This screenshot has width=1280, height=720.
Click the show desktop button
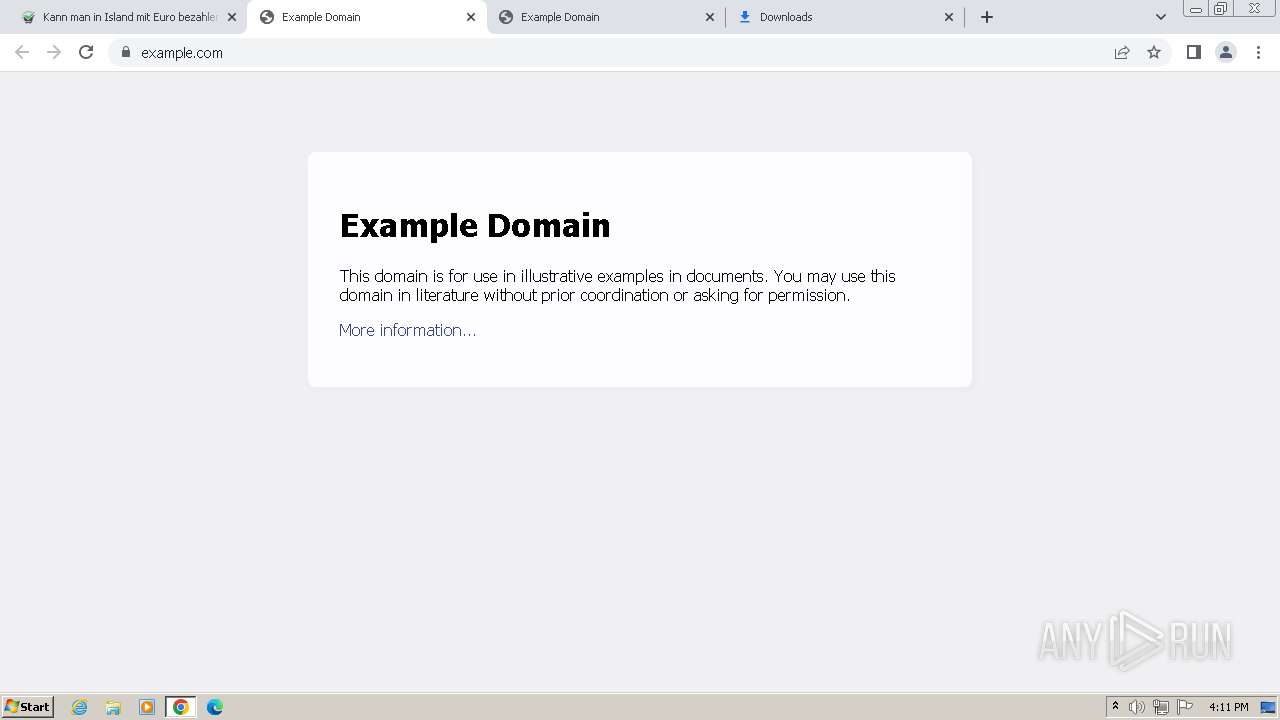pos(1268,707)
